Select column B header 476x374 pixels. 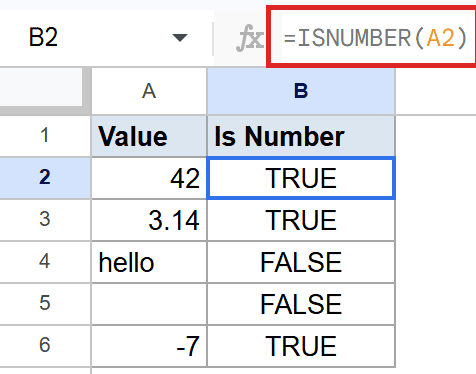tap(301, 91)
